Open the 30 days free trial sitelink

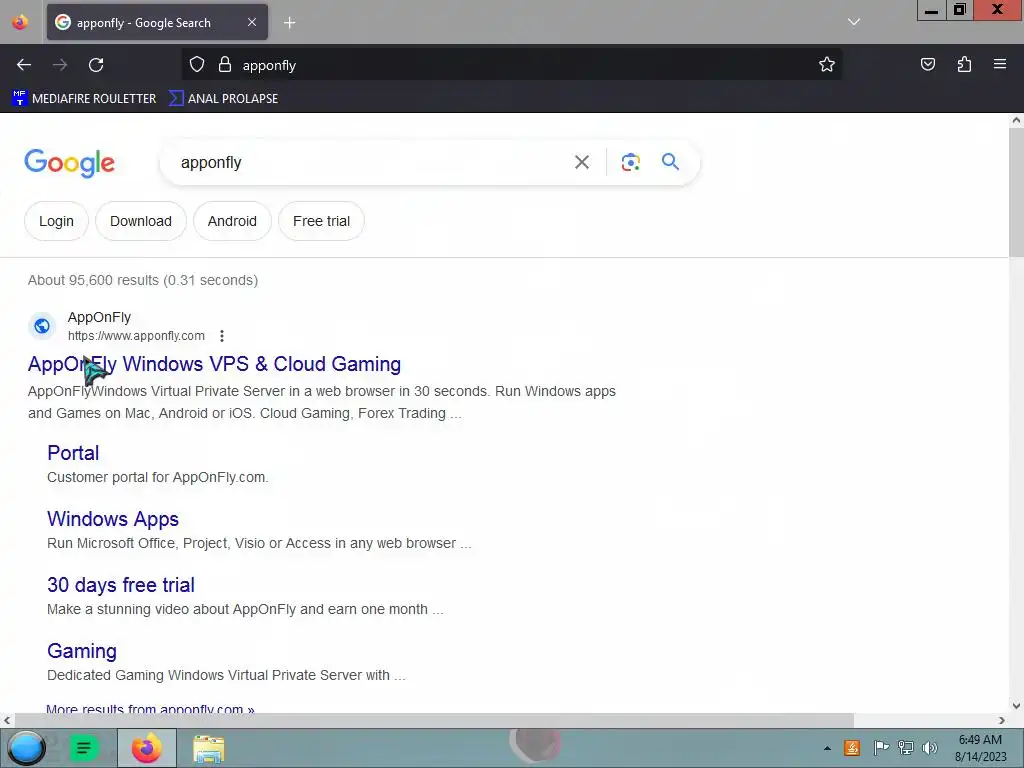(121, 584)
